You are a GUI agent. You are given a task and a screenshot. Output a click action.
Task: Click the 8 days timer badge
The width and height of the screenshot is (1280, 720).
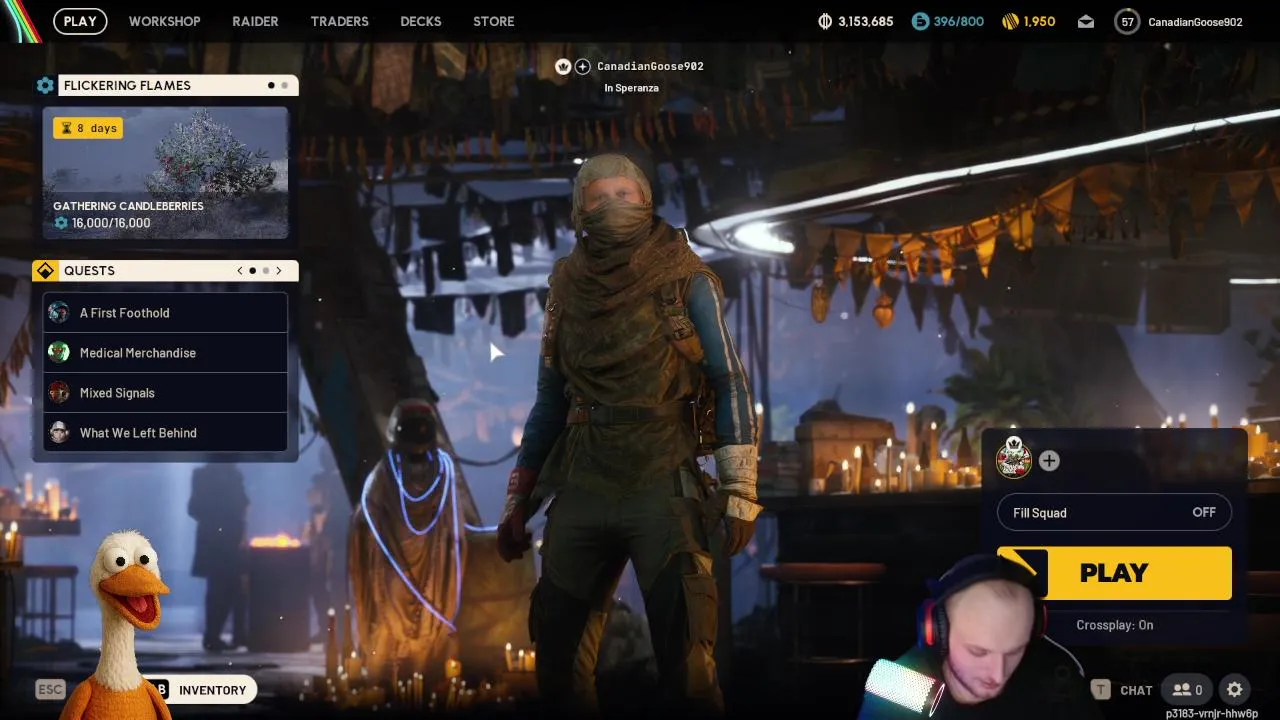pos(88,128)
